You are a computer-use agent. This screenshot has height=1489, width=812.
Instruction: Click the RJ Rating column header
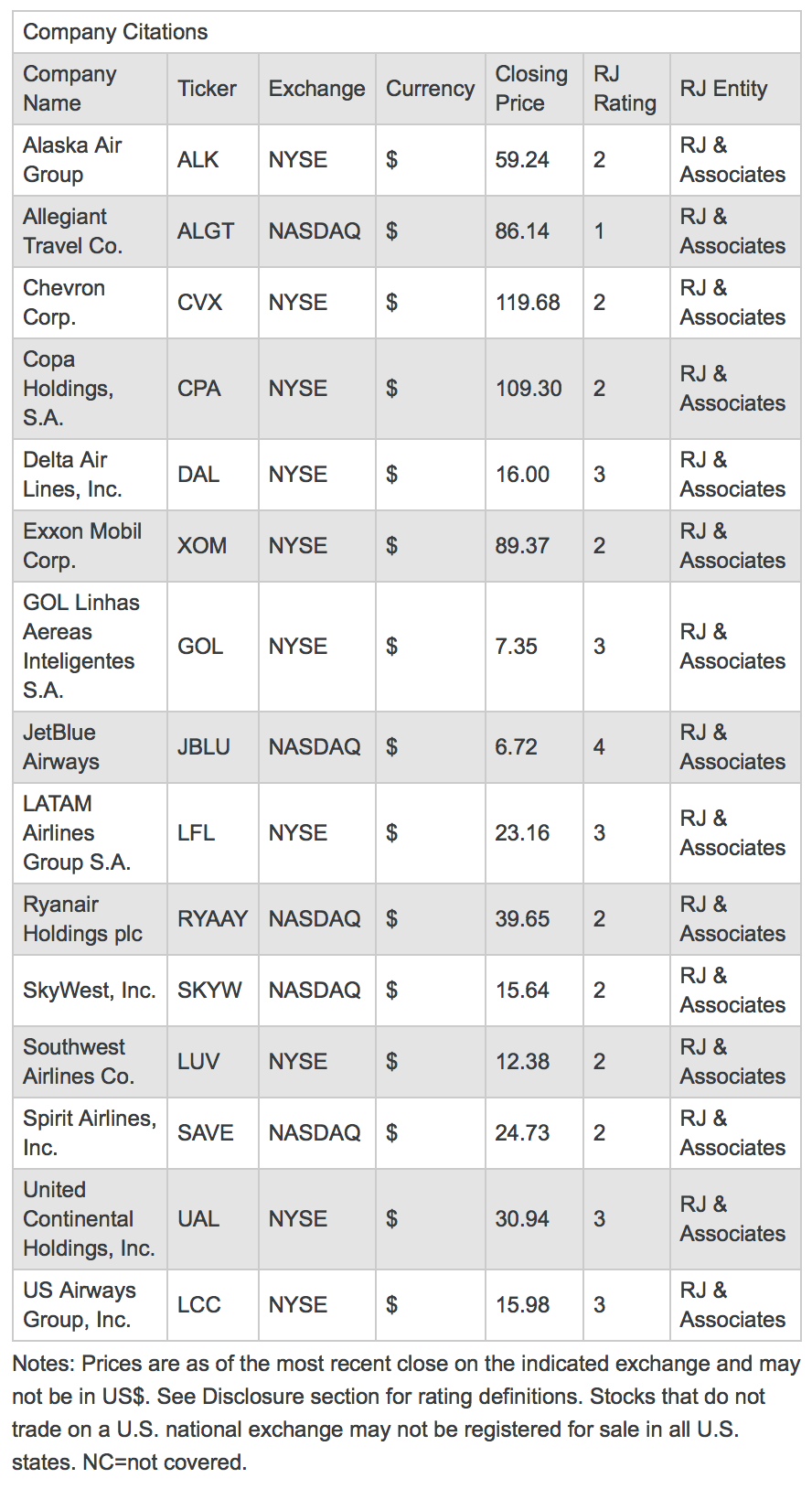point(625,89)
